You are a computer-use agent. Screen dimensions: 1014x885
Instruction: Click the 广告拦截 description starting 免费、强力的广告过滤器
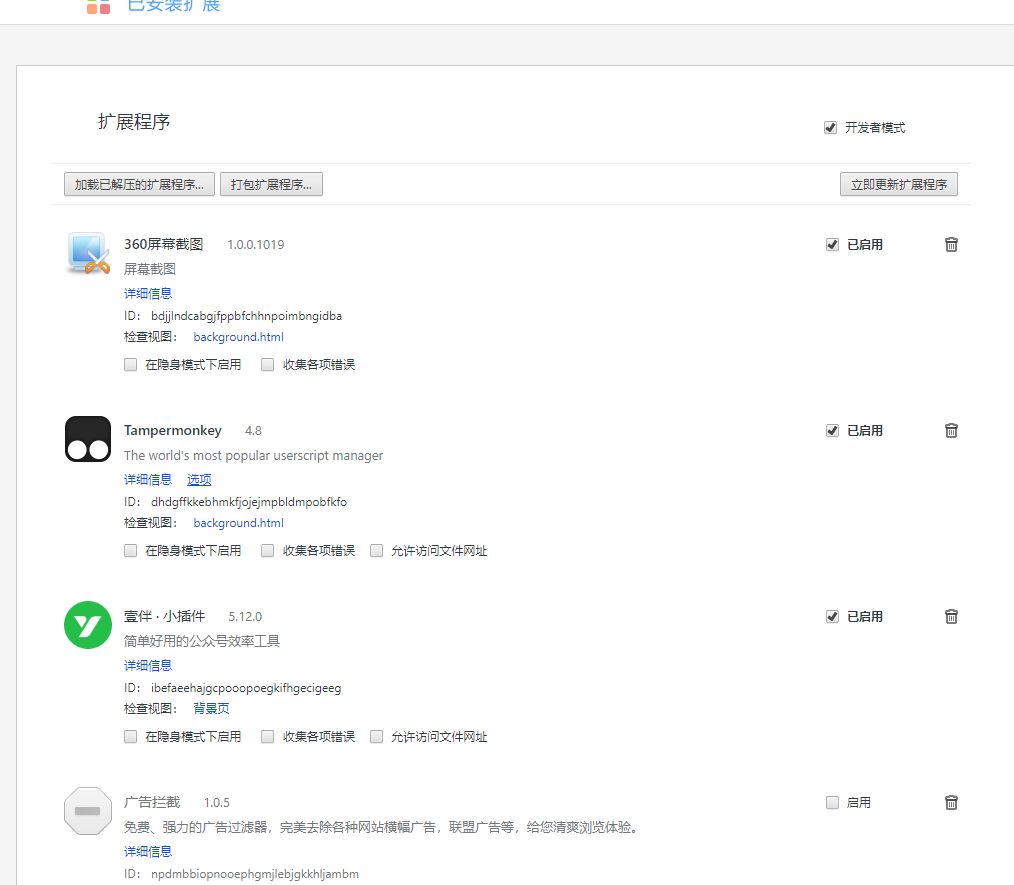tap(382, 827)
